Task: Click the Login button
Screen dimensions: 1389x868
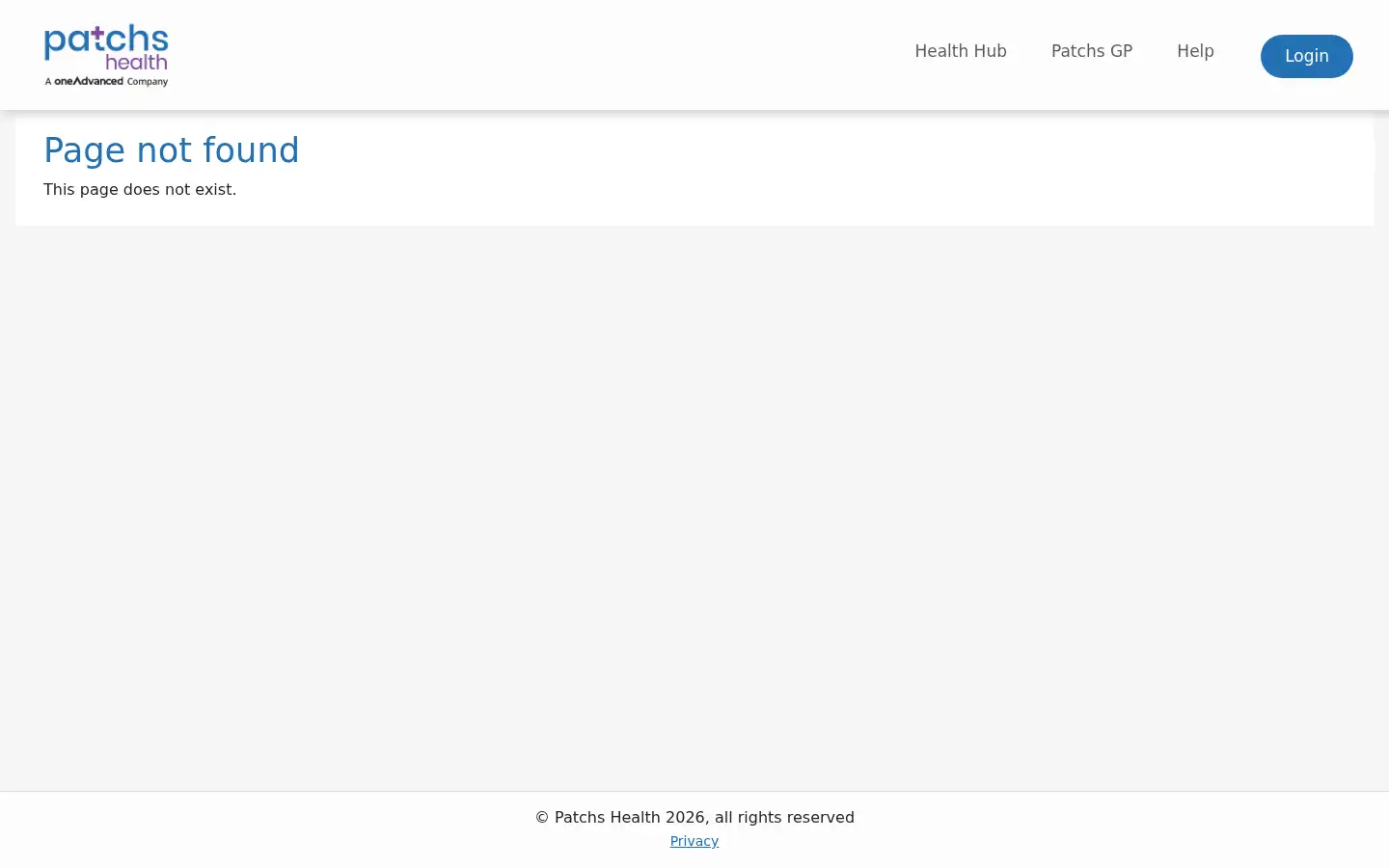Action: (1307, 56)
